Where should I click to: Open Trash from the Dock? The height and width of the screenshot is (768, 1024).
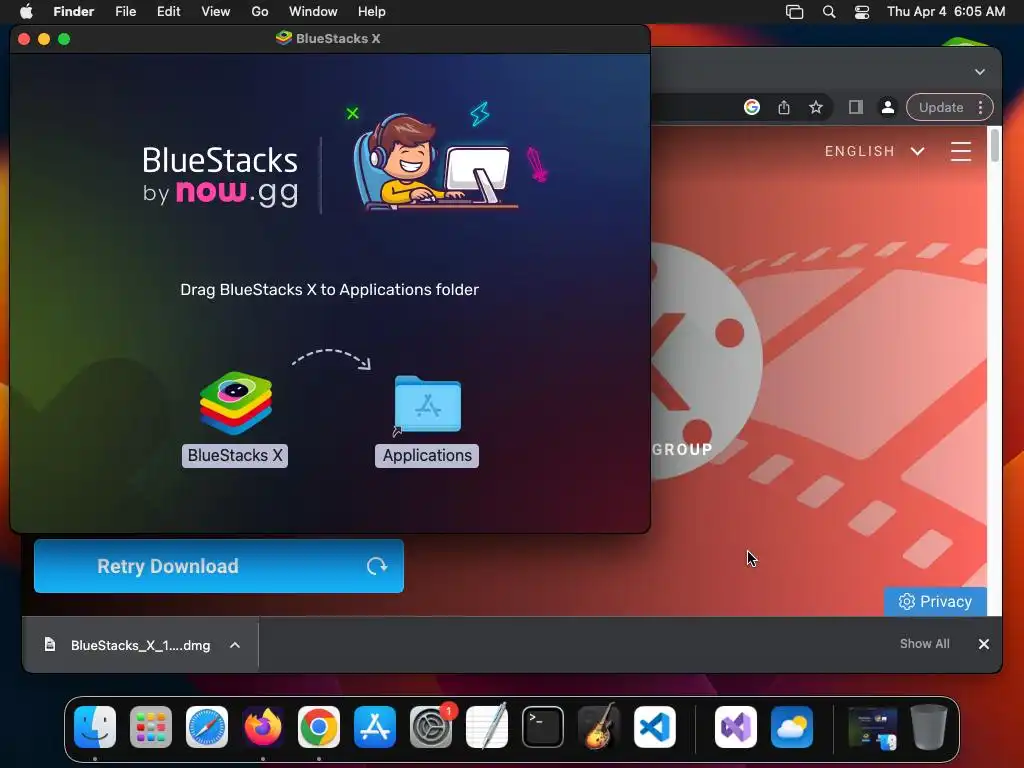coord(929,727)
